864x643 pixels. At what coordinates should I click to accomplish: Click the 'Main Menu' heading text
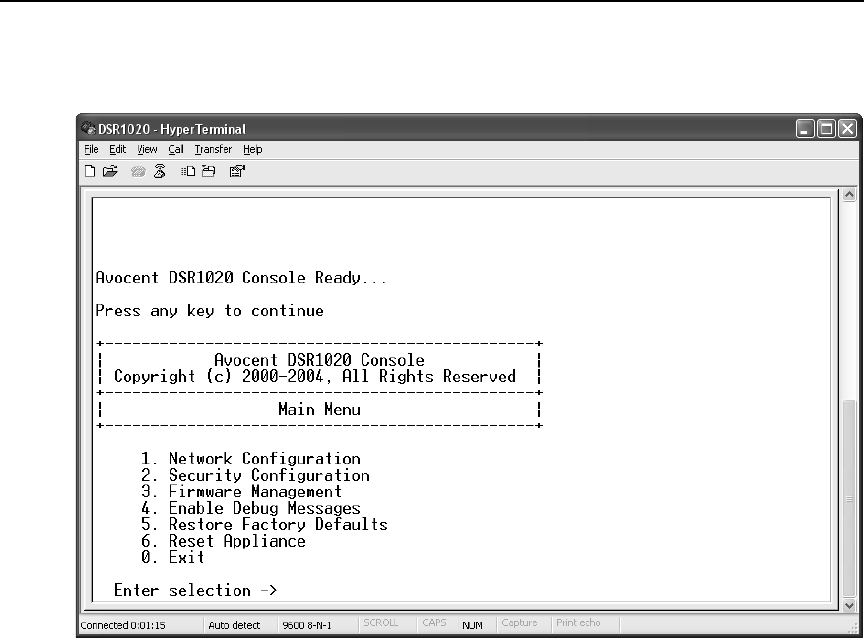pyautogui.click(x=320, y=409)
